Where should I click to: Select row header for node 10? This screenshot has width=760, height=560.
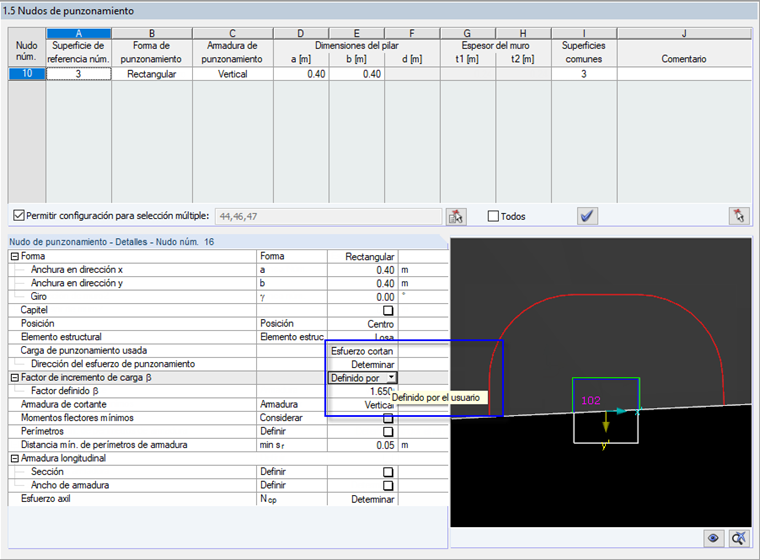click(27, 74)
